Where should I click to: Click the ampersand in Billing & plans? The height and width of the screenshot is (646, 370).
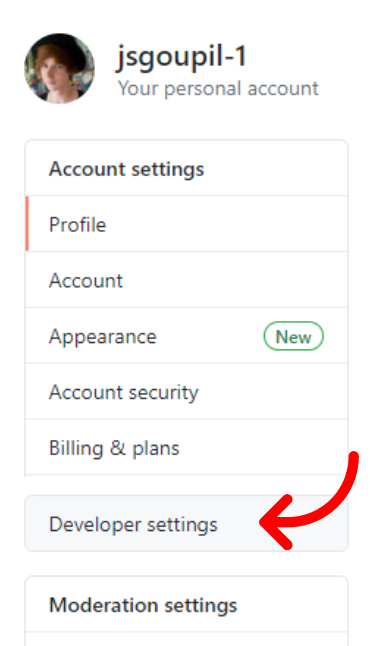pyautogui.click(x=117, y=448)
